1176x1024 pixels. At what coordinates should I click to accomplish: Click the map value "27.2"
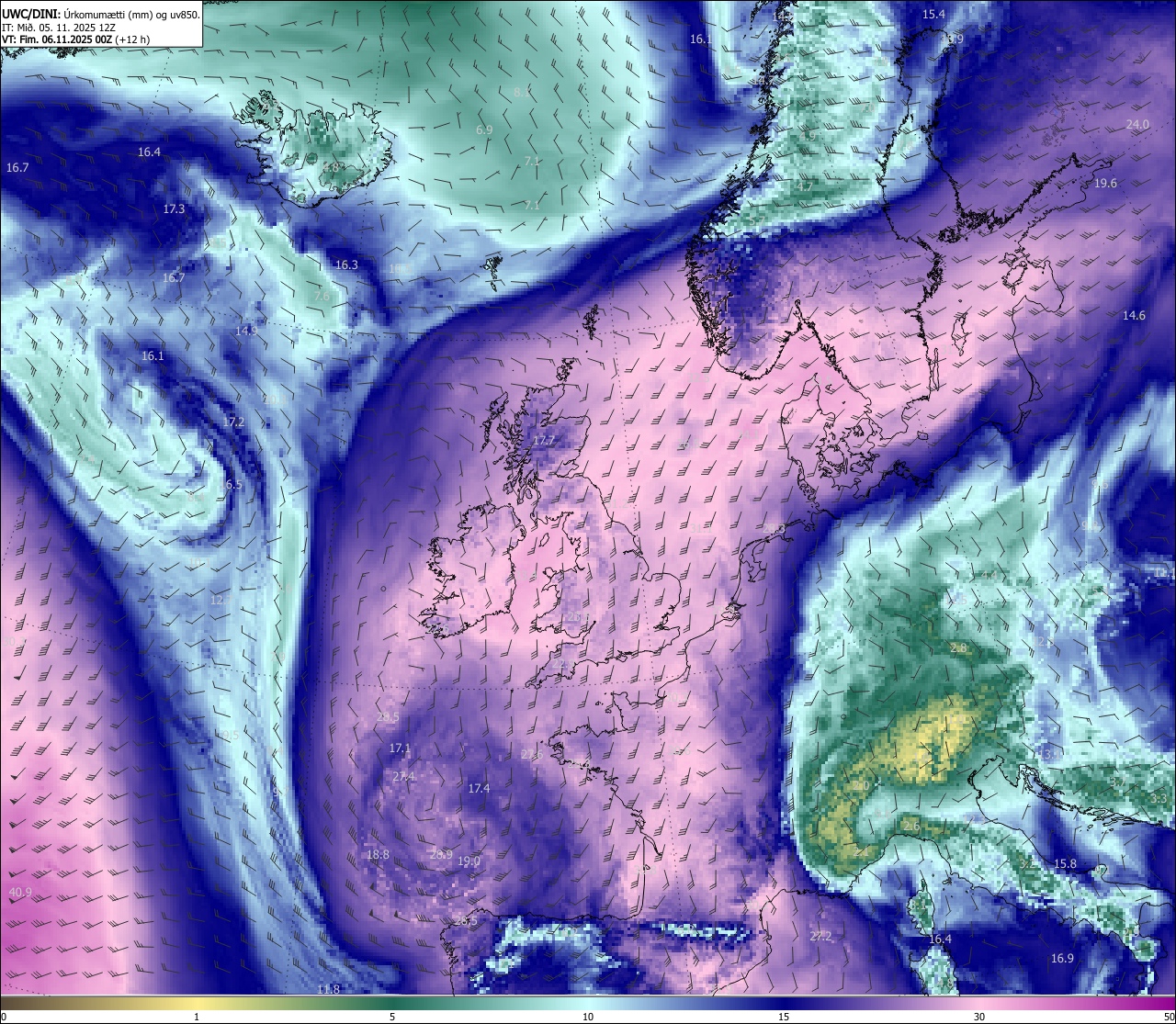(820, 937)
